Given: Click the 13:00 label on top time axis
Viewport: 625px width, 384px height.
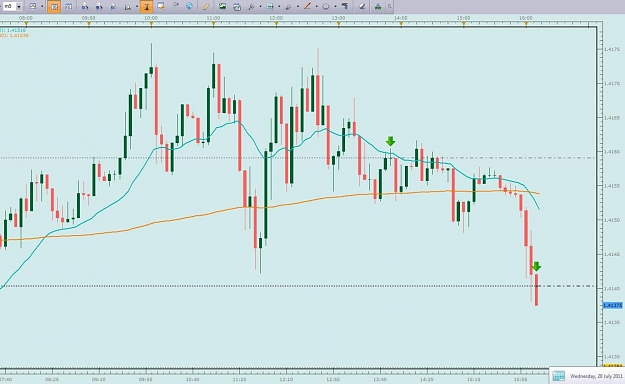Looking at the screenshot, I should 338,18.
